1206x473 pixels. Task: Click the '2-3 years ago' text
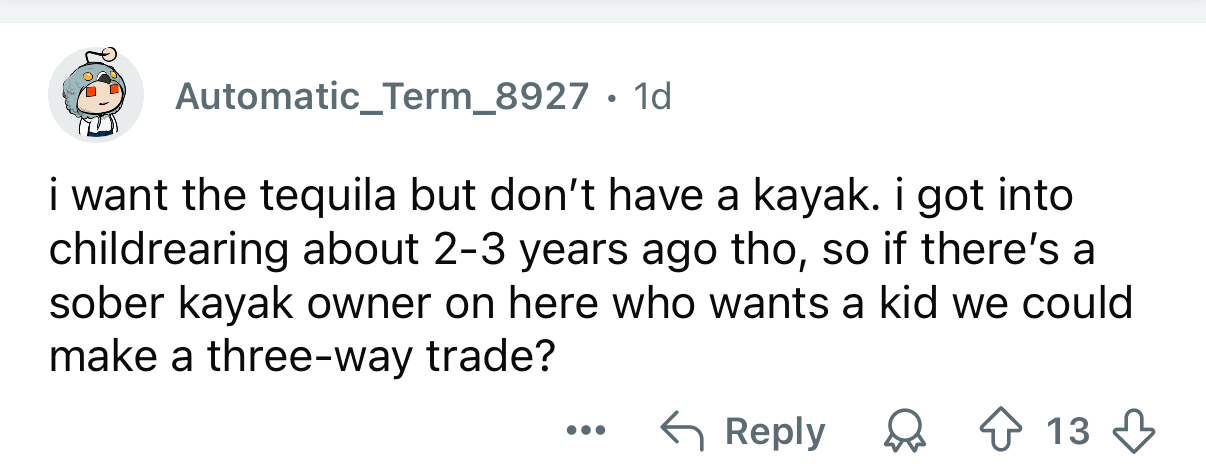(545, 250)
